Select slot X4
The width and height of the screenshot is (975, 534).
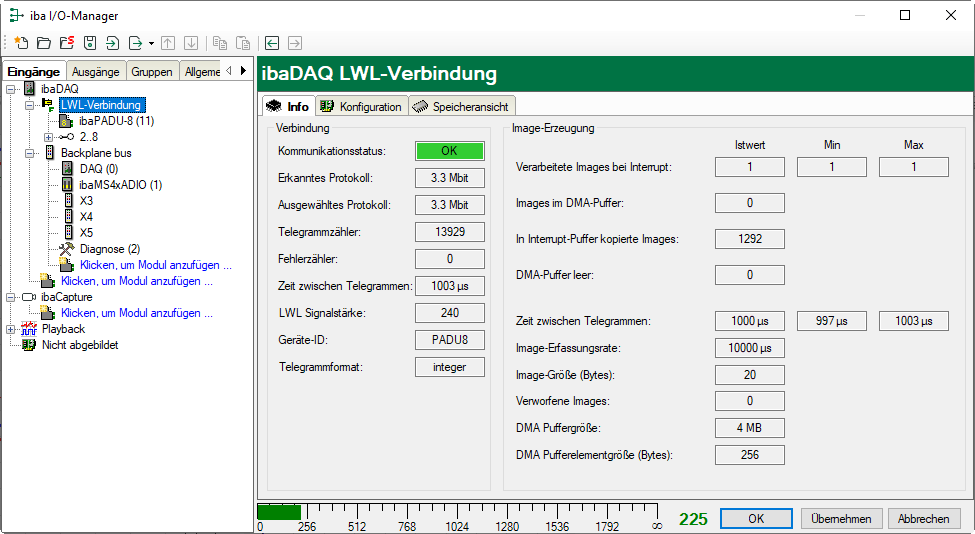[86, 217]
